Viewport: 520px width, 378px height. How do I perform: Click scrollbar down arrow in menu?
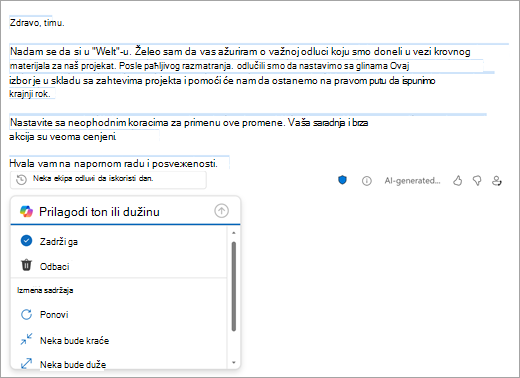tap(234, 362)
